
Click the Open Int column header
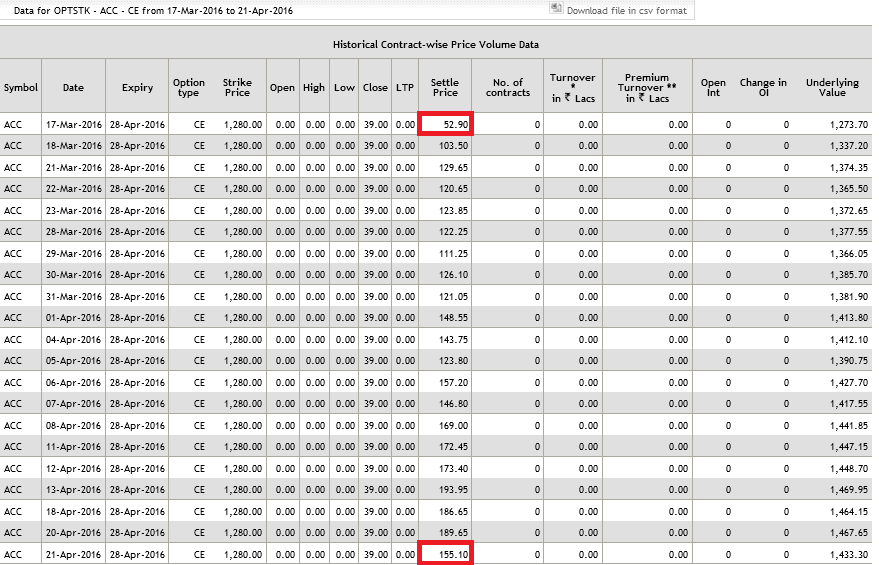(713, 87)
